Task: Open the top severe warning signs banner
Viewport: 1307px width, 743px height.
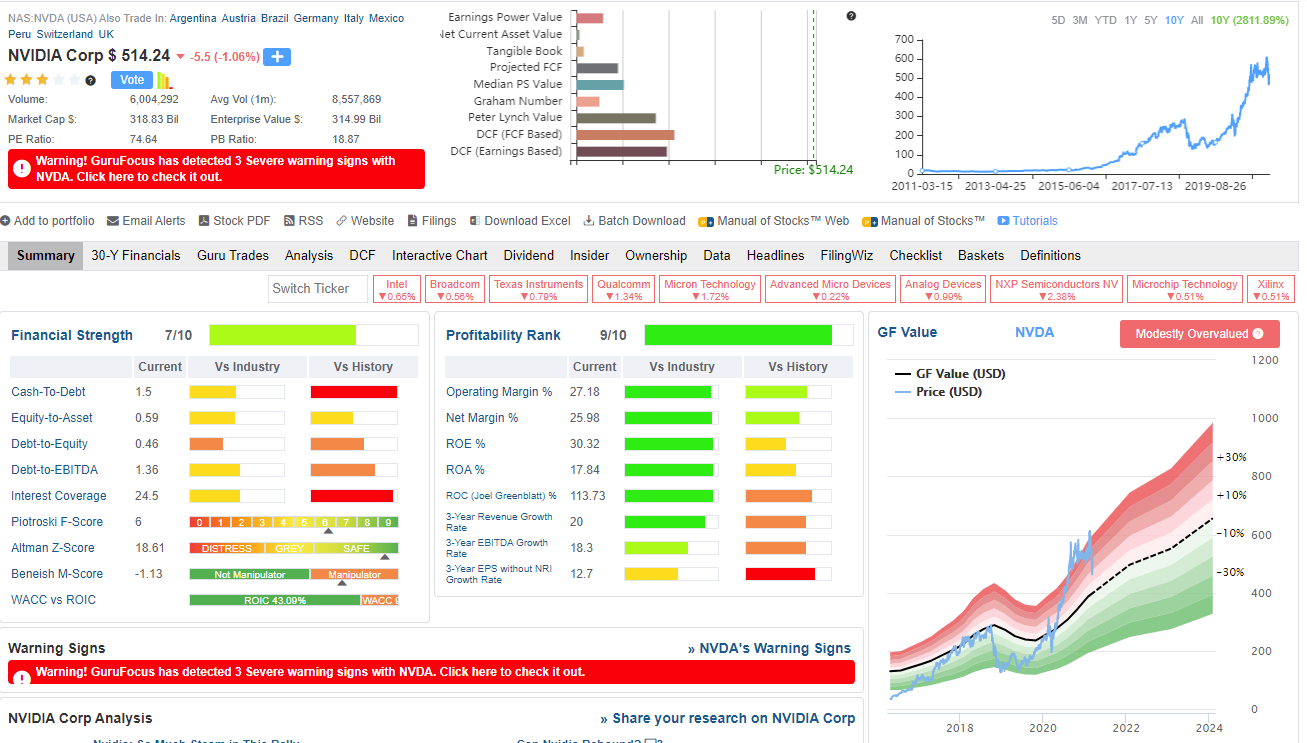Action: (x=216, y=169)
